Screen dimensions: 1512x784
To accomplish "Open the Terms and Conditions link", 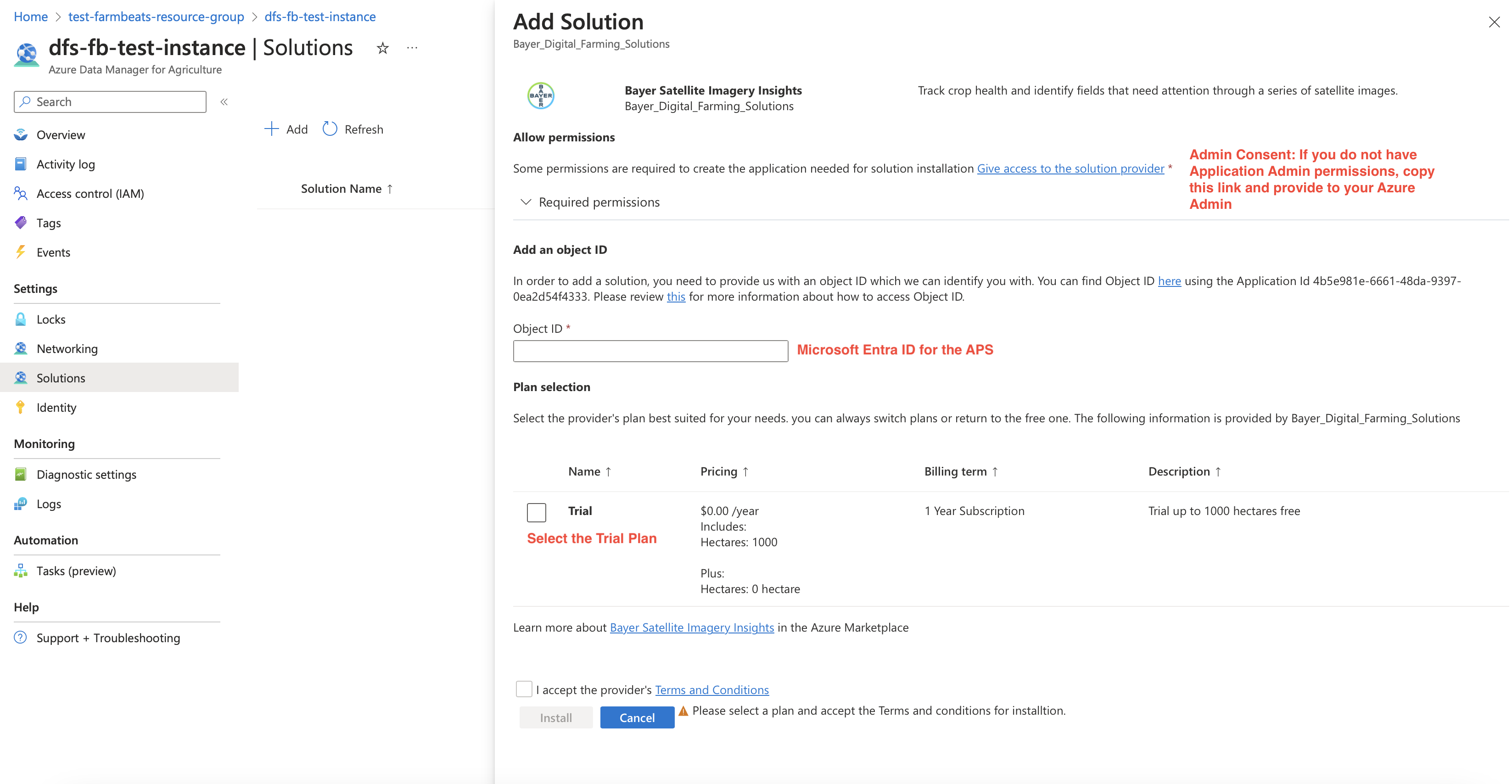I will [711, 690].
